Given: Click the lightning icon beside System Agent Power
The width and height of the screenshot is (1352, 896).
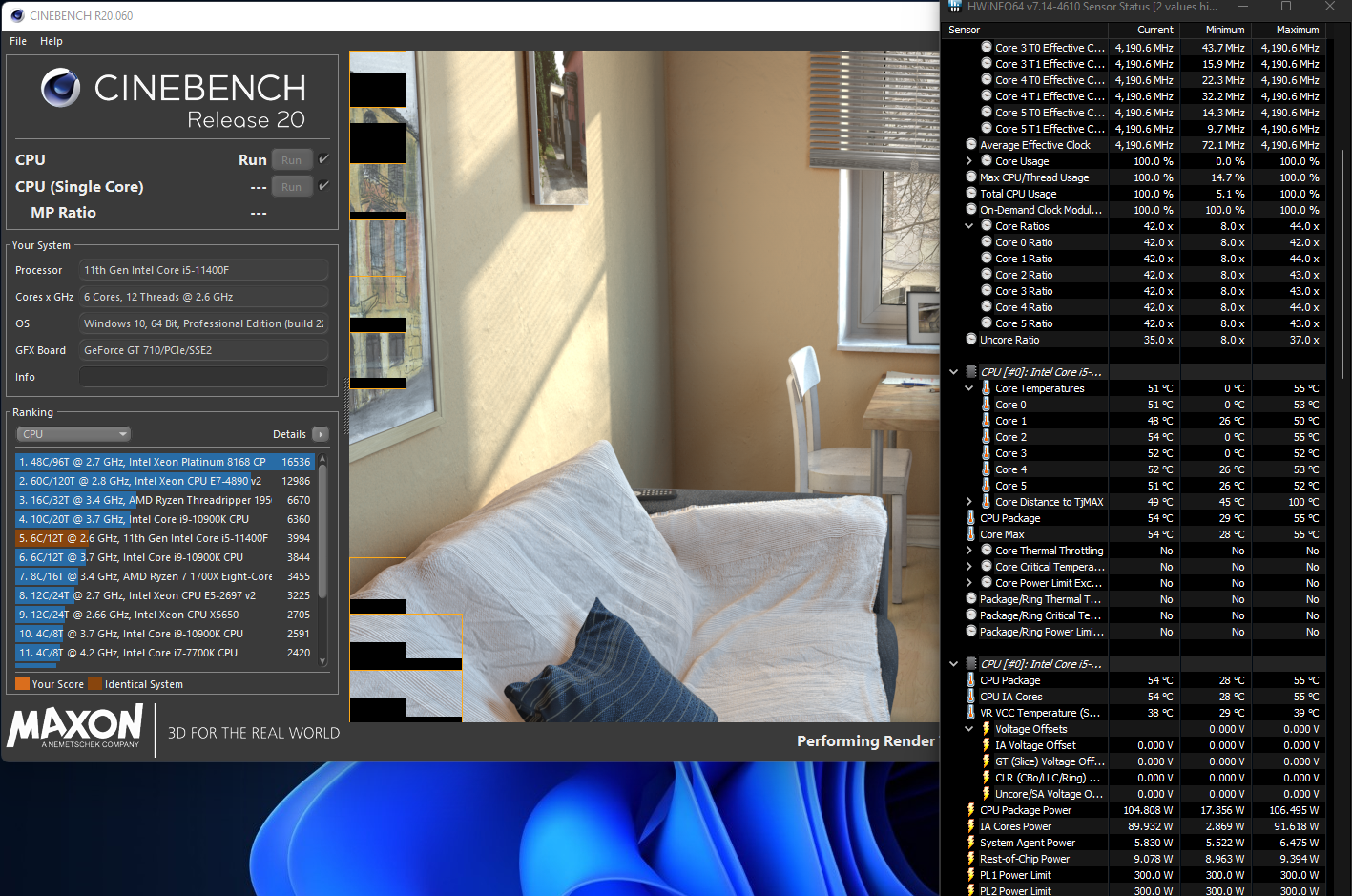Looking at the screenshot, I should 971,843.
